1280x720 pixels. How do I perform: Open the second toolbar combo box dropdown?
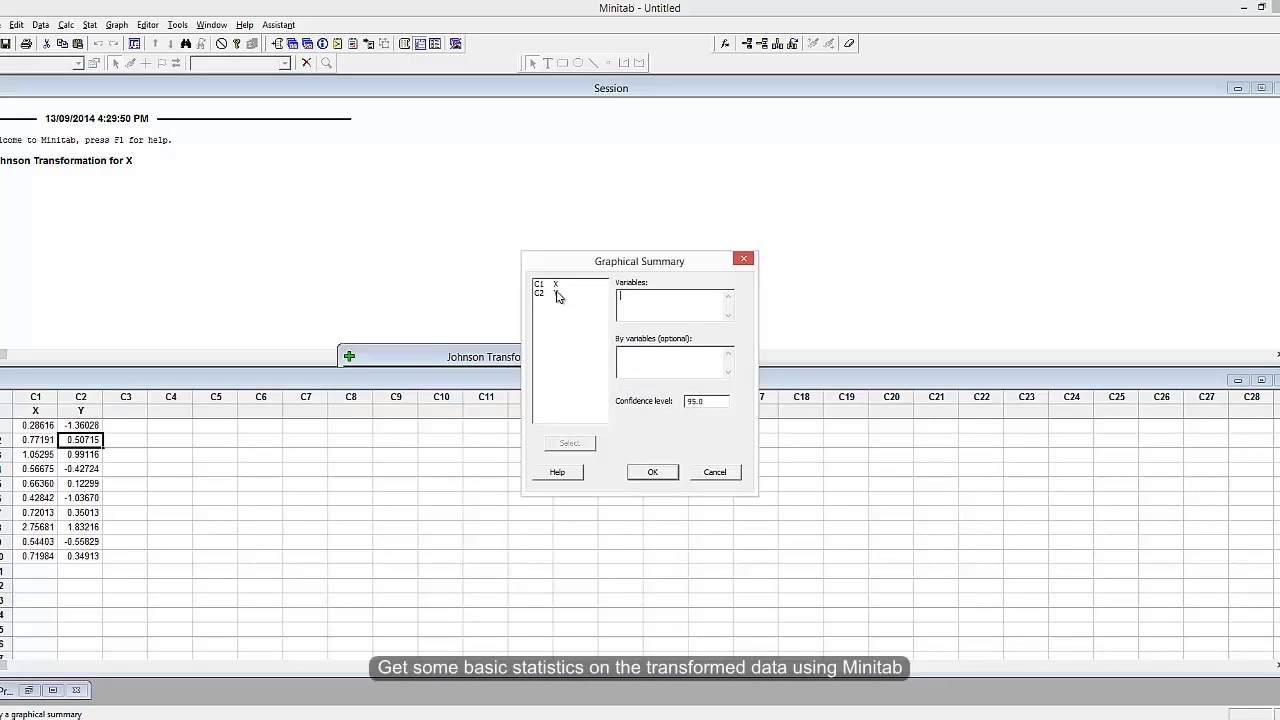tap(285, 64)
